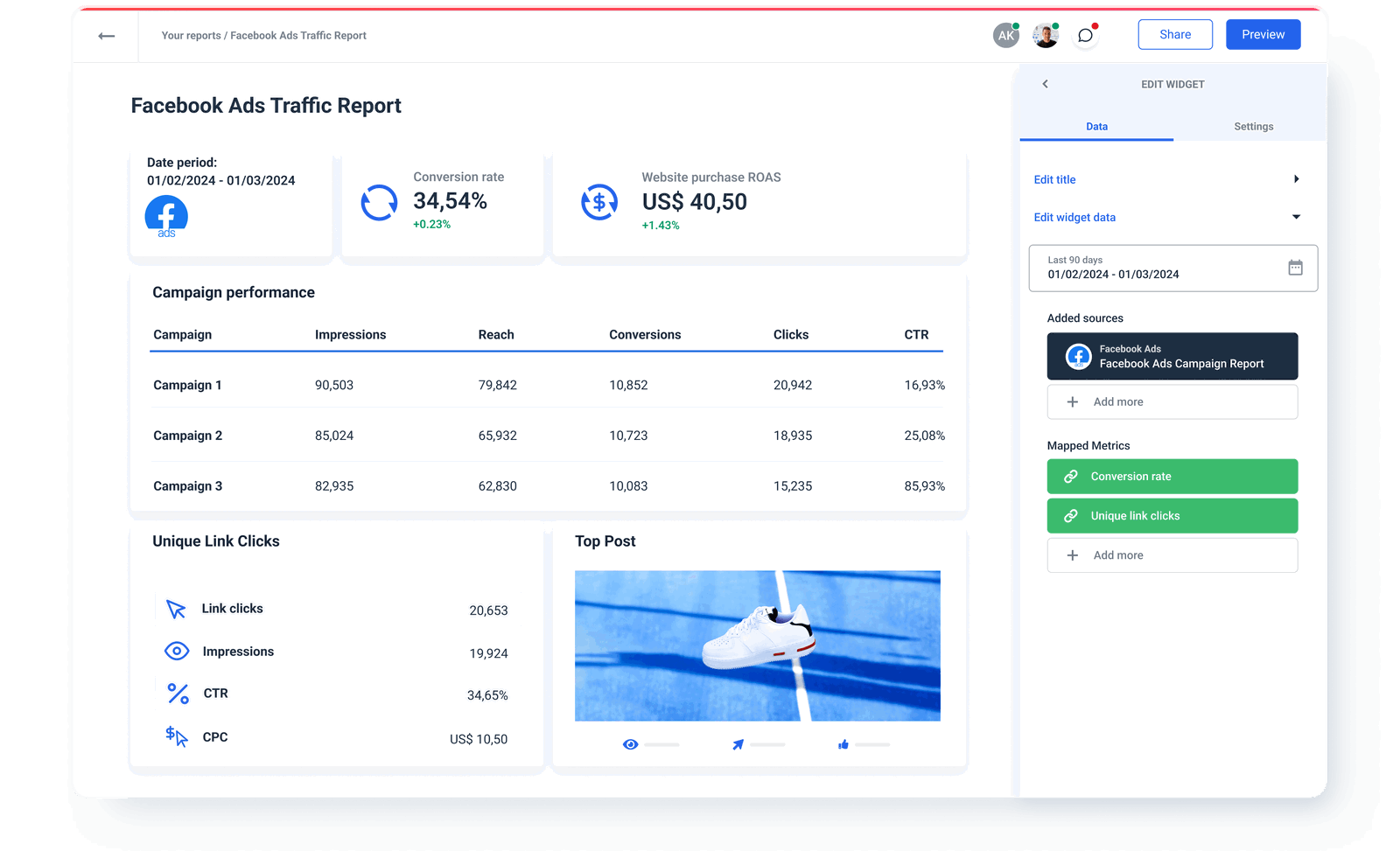Click the Website purchase ROAS dollar icon
Viewport: 1400px width, 851px height.
(x=600, y=202)
